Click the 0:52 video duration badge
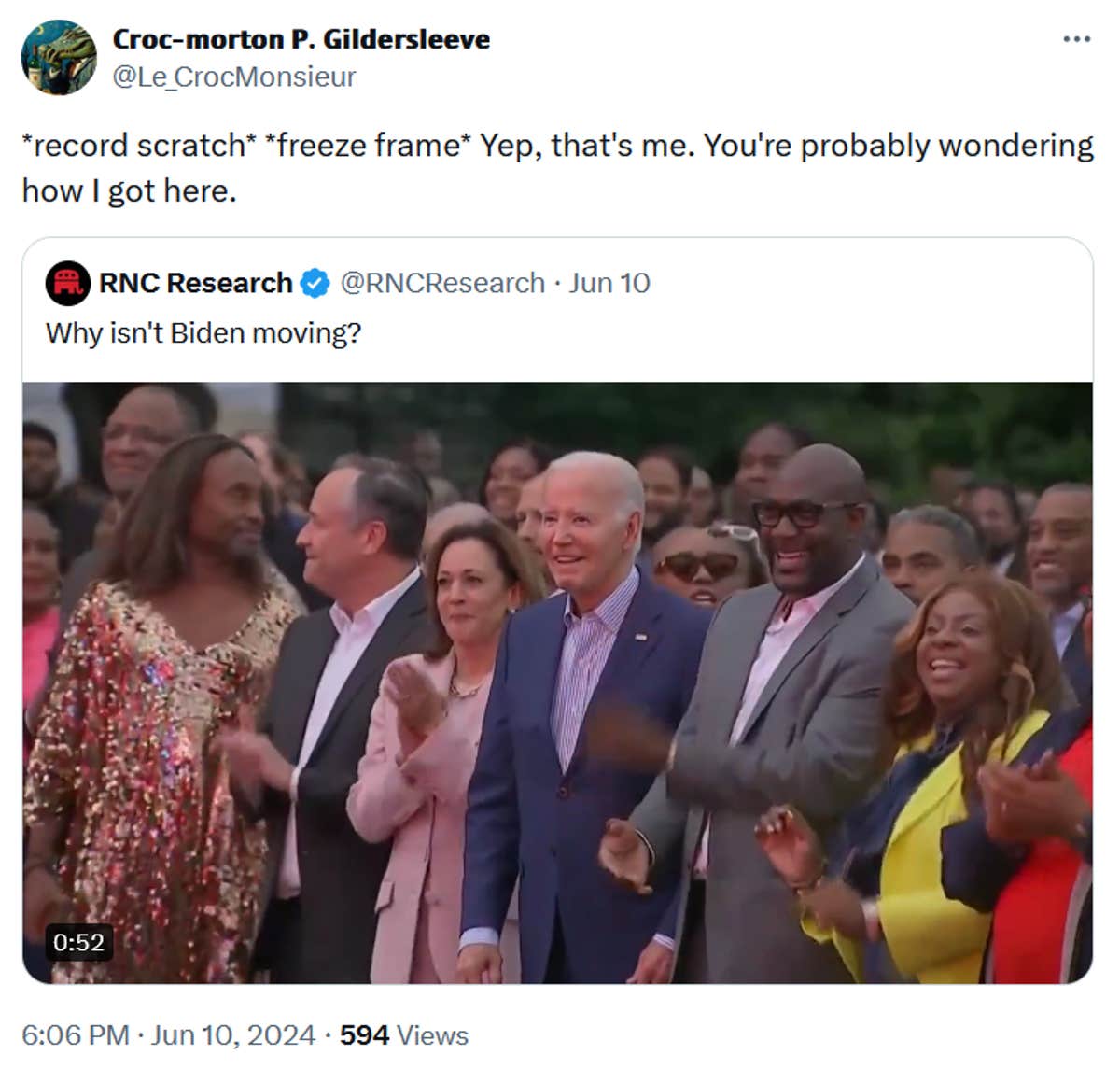This screenshot has width=1120, height=1069. pos(79,942)
